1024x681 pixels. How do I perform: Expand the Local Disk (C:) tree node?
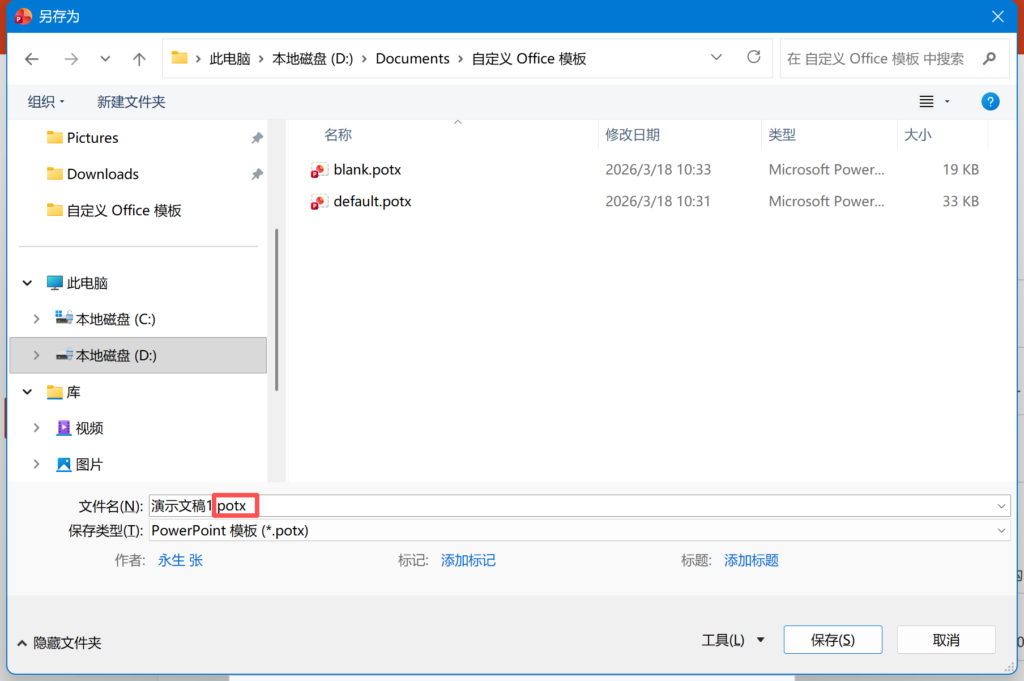37,319
